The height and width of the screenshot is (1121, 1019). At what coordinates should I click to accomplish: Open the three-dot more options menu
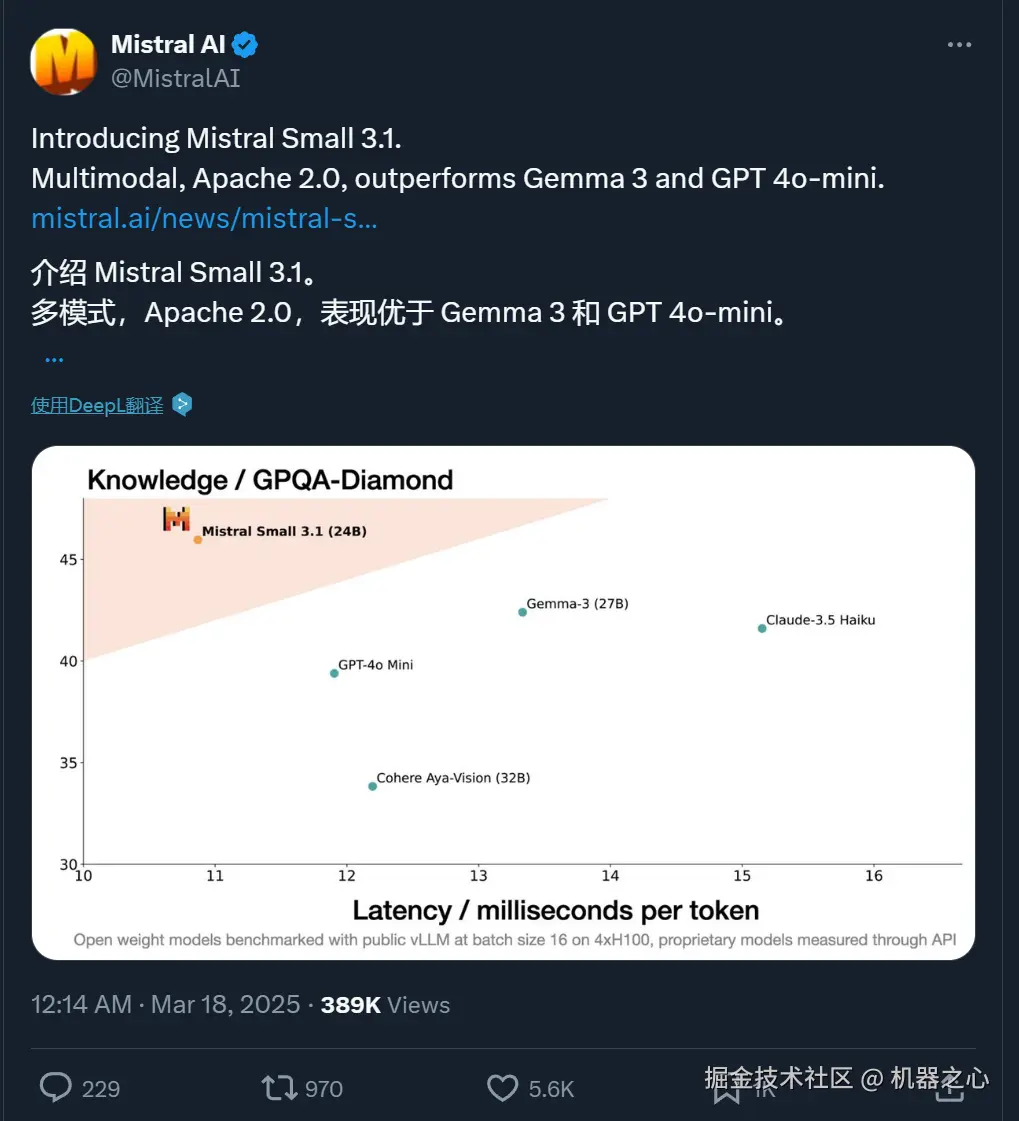(959, 44)
